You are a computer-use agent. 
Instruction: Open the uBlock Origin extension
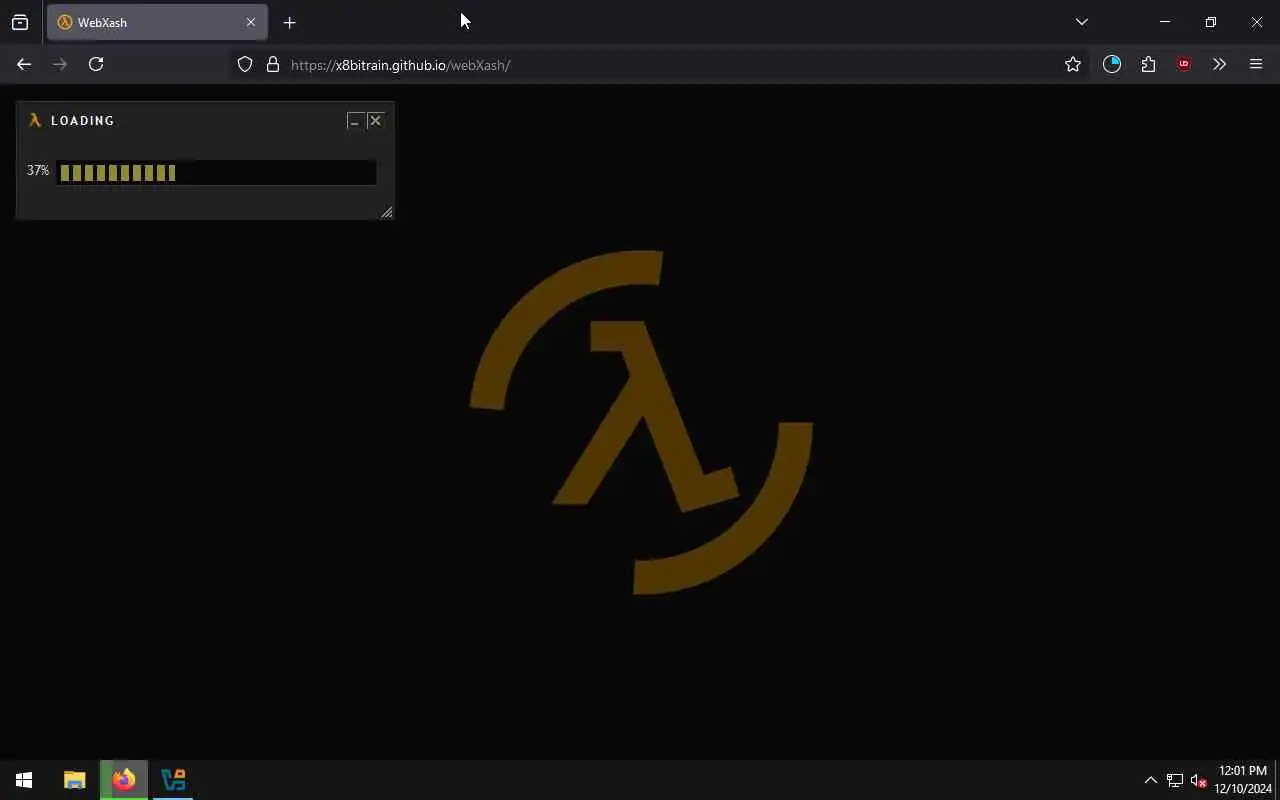point(1184,64)
